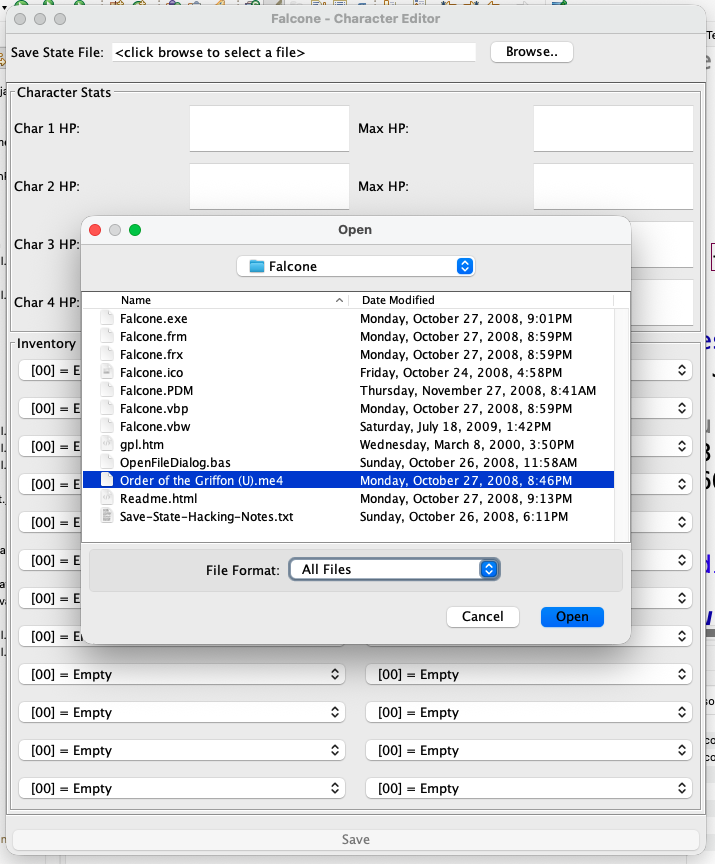This screenshot has height=864, width=715.
Task: Click the Browse button for save state
Action: click(x=532, y=52)
